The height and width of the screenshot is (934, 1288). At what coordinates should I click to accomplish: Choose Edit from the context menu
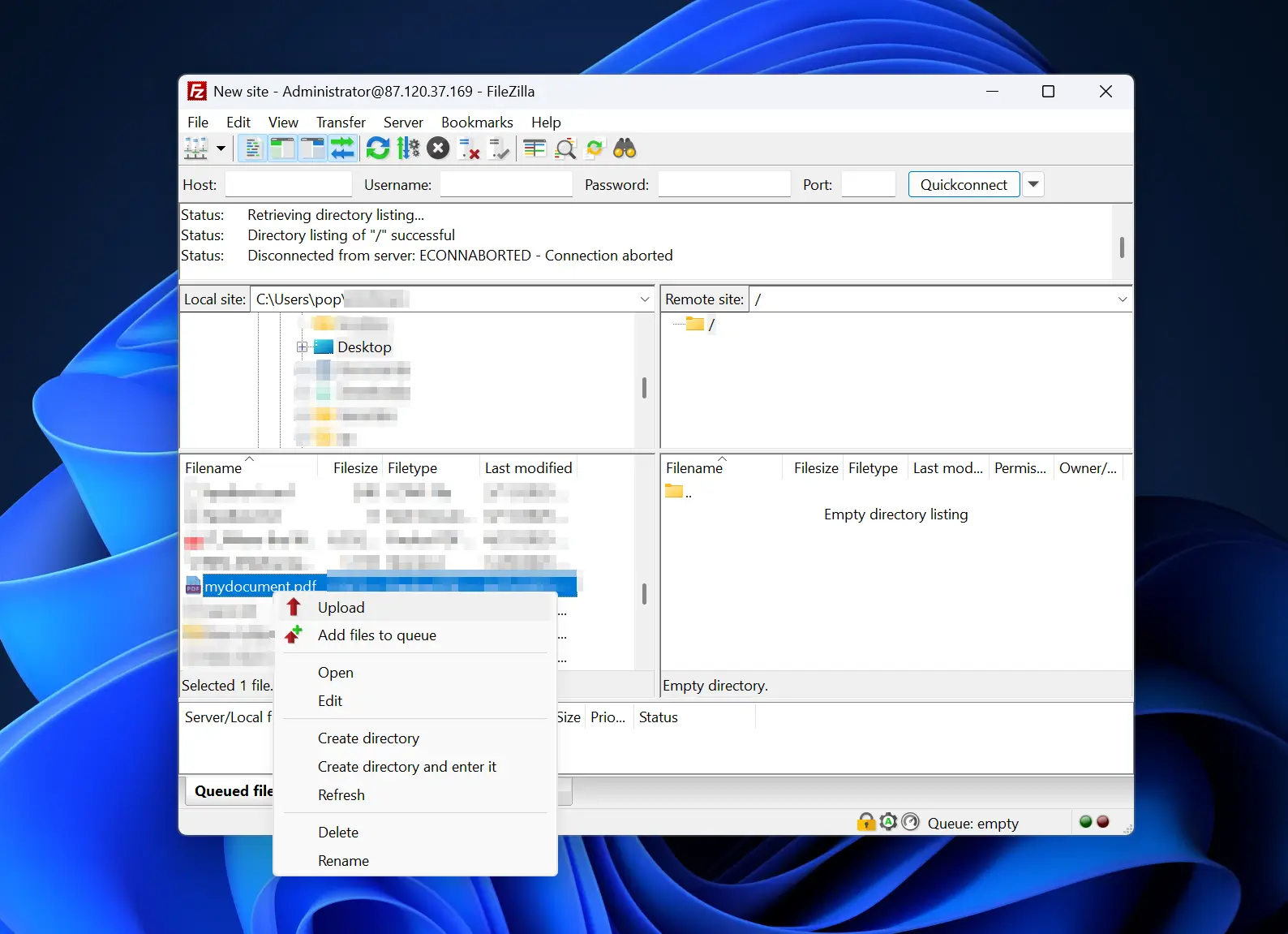(415, 701)
